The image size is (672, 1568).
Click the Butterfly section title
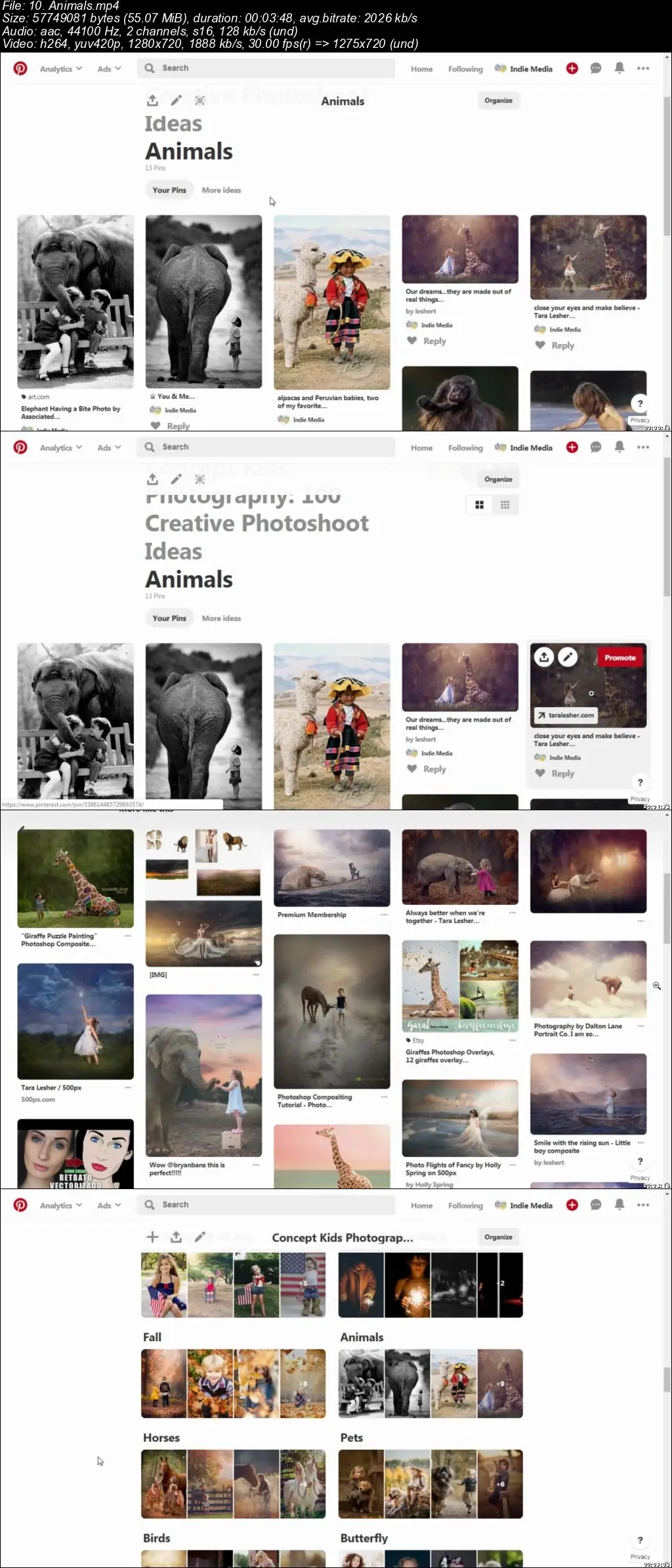pos(364,1538)
